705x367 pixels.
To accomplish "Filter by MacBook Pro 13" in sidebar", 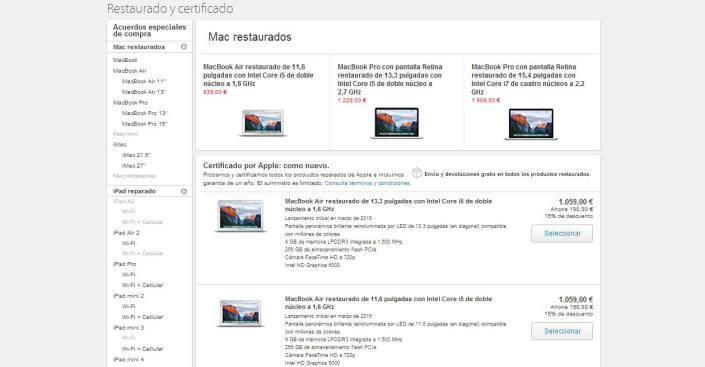I will click(144, 113).
